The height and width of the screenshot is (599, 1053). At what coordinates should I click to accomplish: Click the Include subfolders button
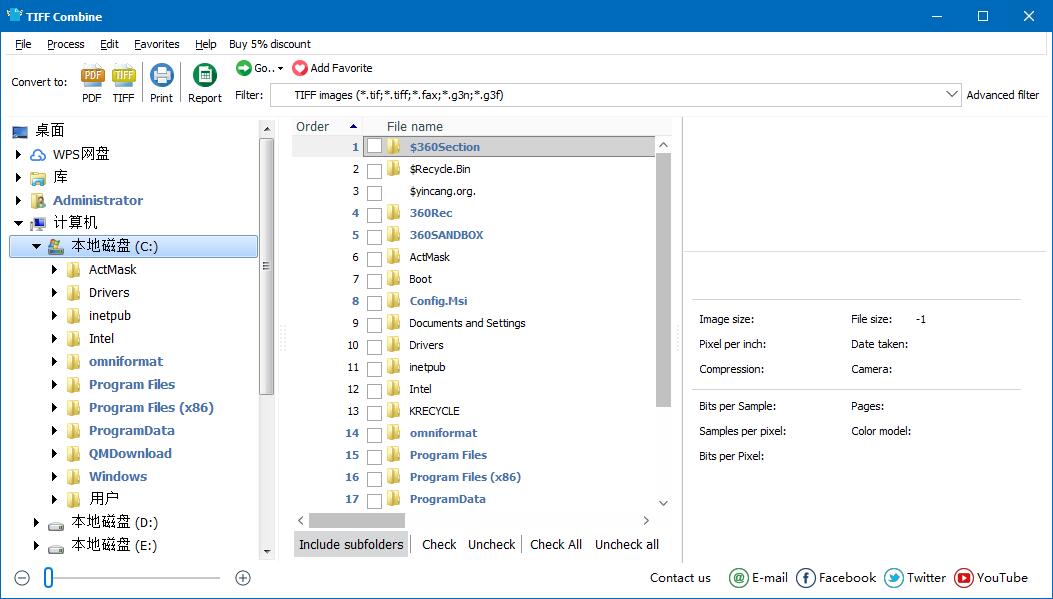351,544
